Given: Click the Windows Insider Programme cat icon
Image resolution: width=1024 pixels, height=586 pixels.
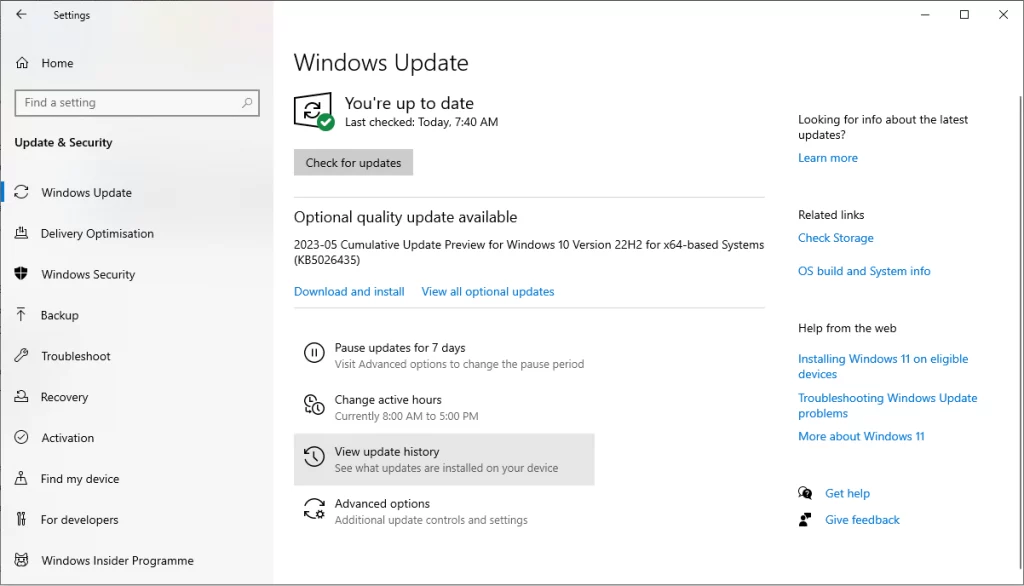Looking at the screenshot, I should tap(22, 560).
